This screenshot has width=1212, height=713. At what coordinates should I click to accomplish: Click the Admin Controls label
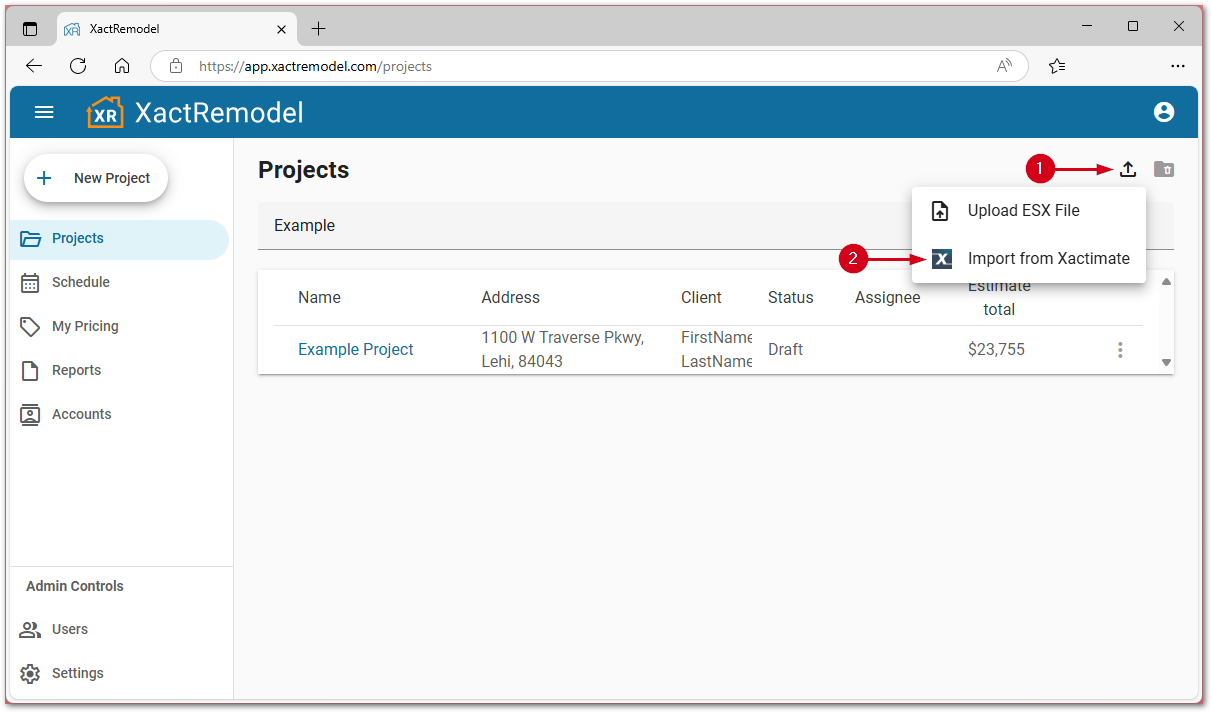[75, 587]
